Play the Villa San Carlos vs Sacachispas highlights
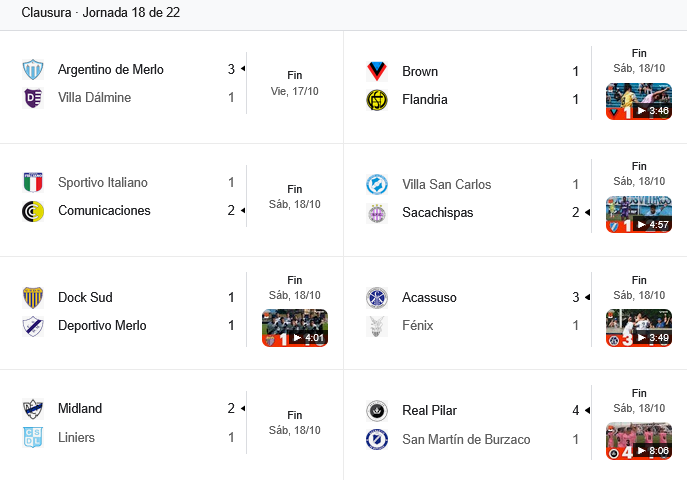The image size is (687, 480). (638, 215)
